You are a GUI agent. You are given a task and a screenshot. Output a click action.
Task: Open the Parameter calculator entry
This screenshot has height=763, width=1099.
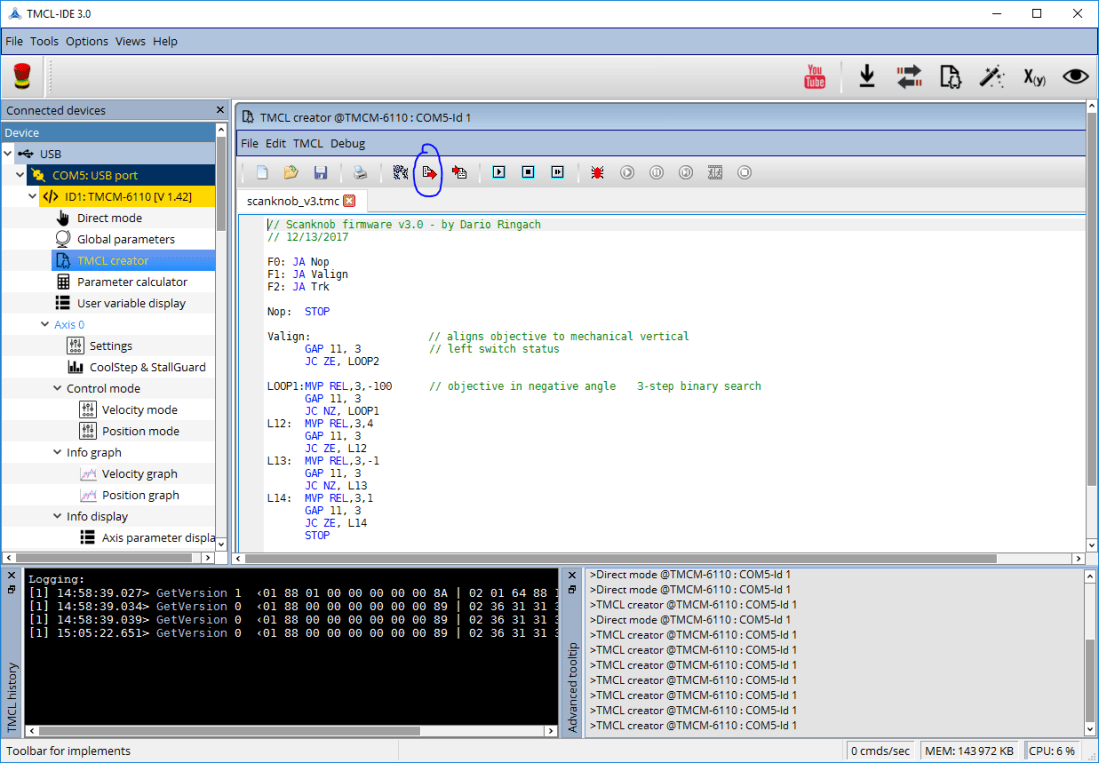click(x=131, y=282)
